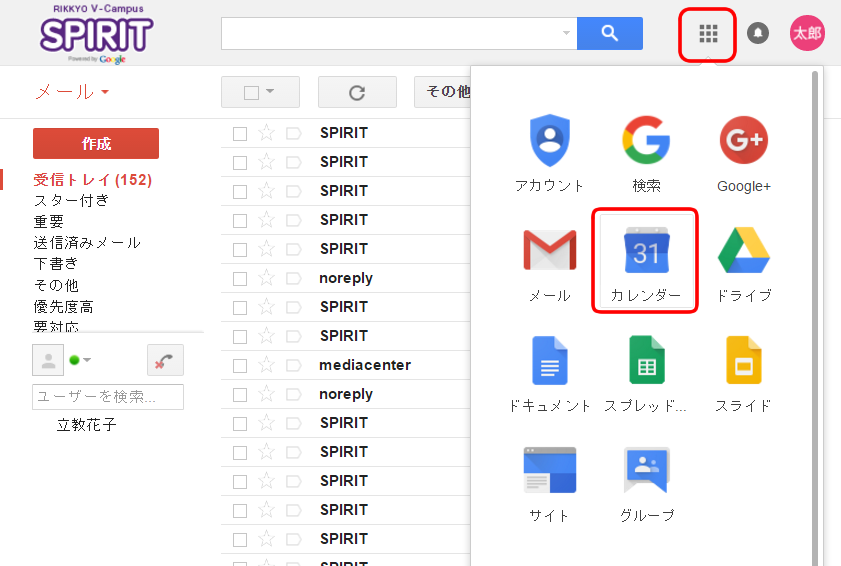Image resolution: width=841 pixels, height=566 pixels.
Task: Open 下書き folder
Action: pyautogui.click(x=56, y=264)
